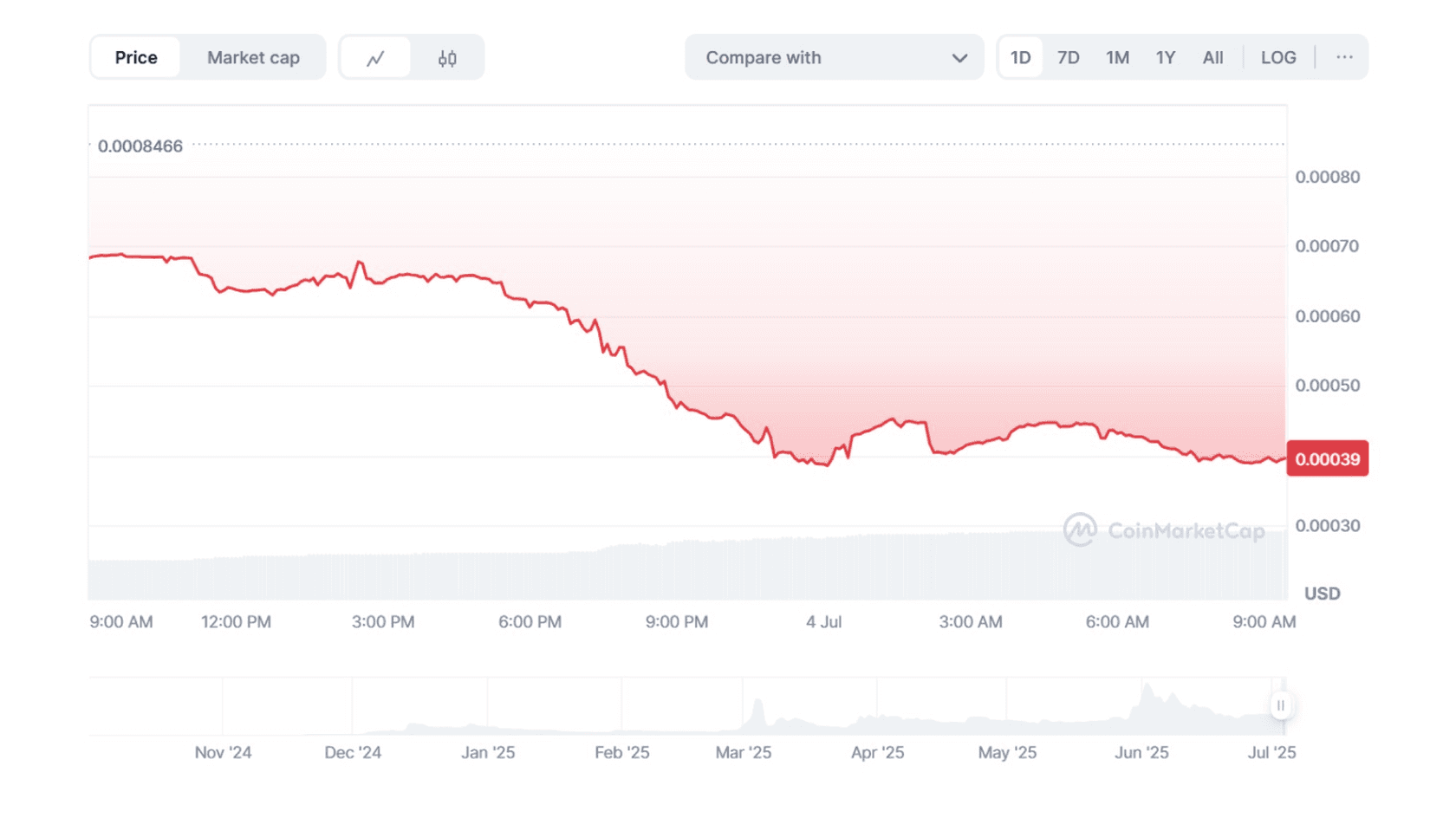The width and height of the screenshot is (1456, 818).
Task: Click Feb '25 on the overview timeline
Action: point(622,753)
